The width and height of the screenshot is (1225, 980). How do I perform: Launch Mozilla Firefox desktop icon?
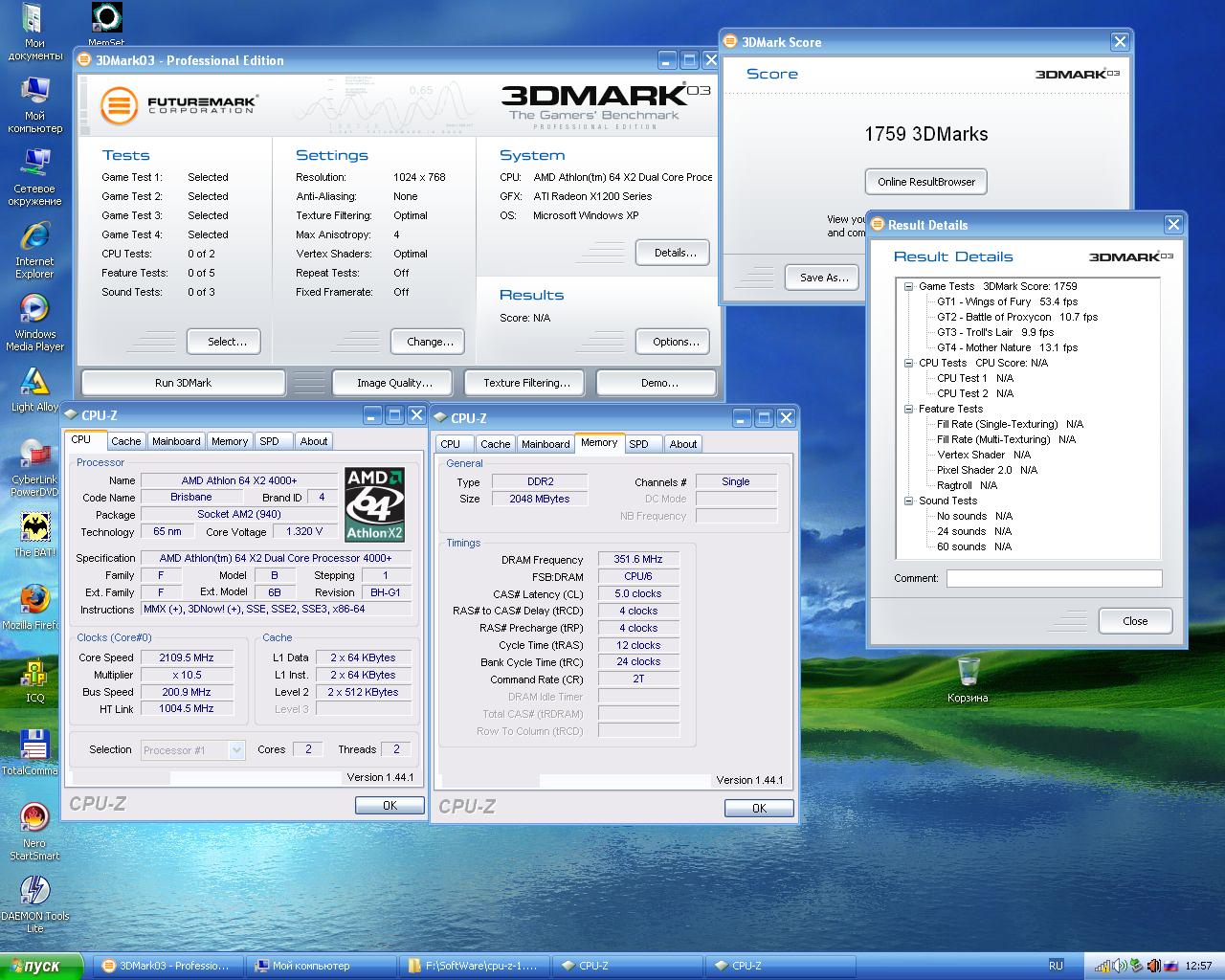[34, 608]
